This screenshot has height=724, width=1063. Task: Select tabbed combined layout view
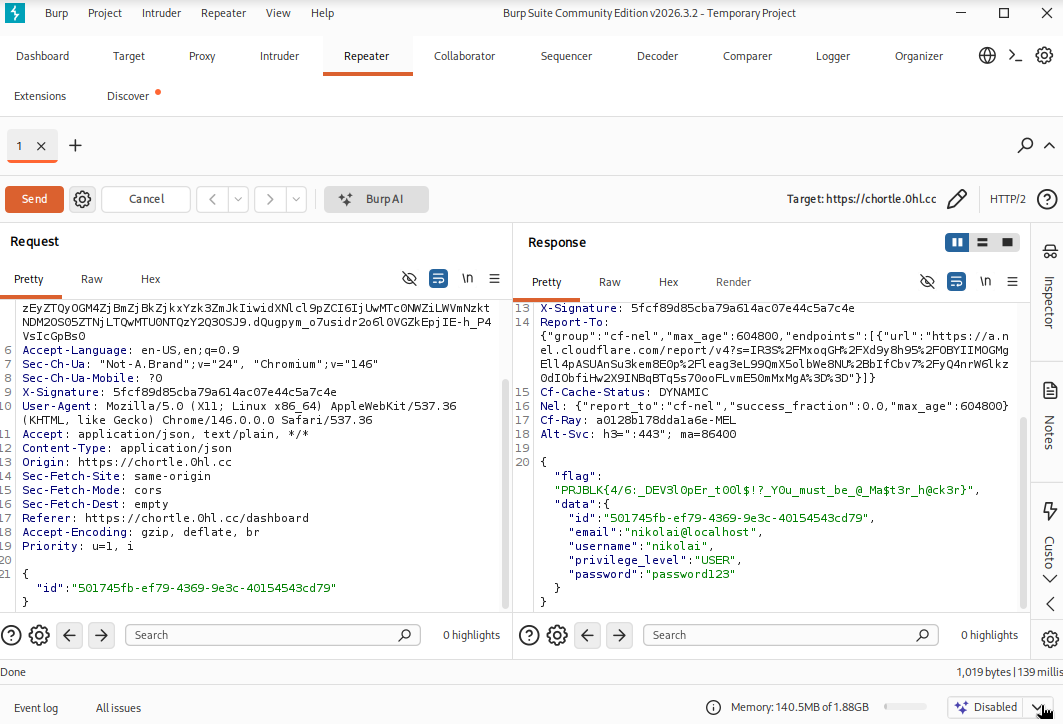tap(1007, 242)
